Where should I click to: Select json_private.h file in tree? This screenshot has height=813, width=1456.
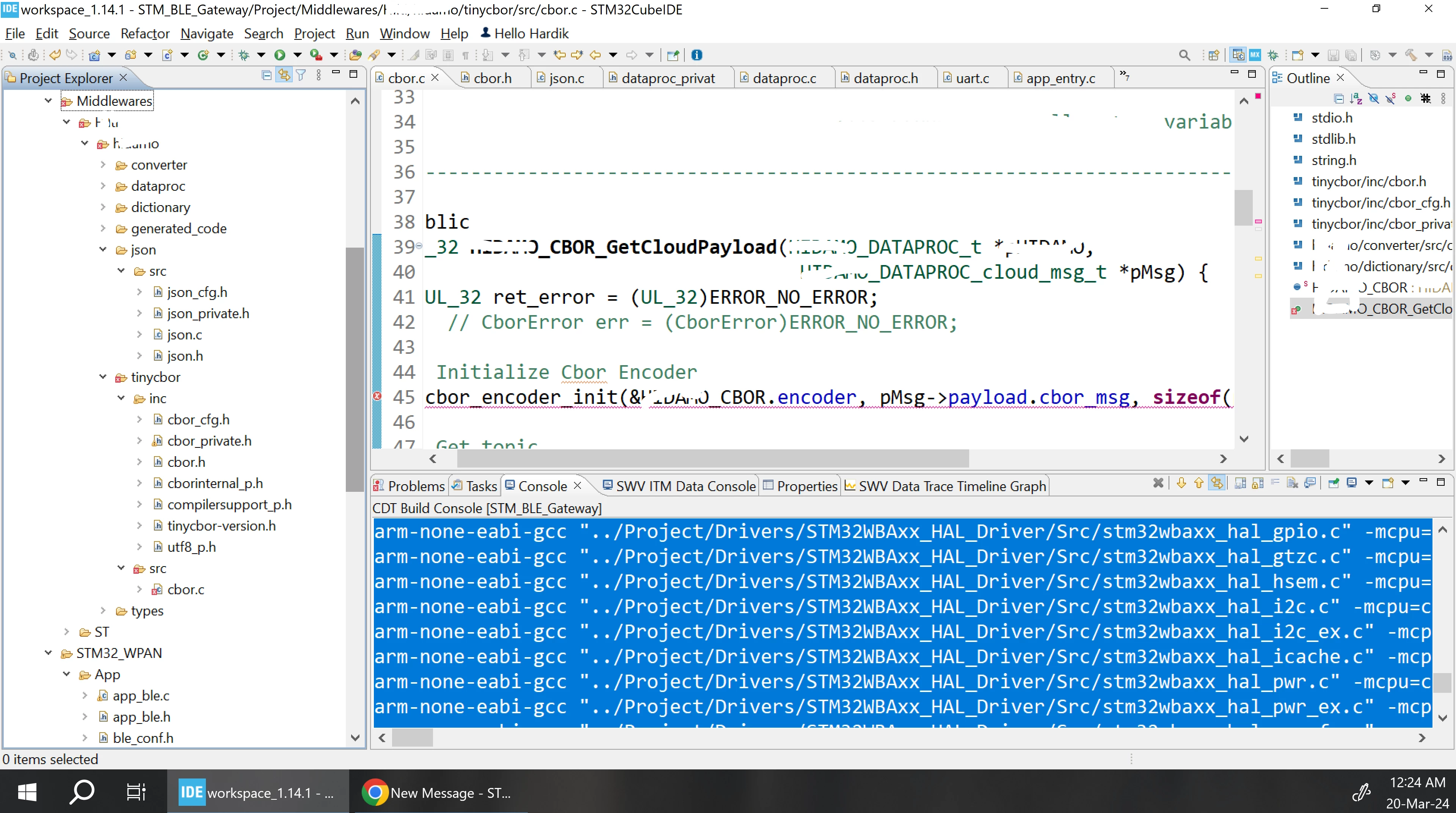pyautogui.click(x=208, y=313)
